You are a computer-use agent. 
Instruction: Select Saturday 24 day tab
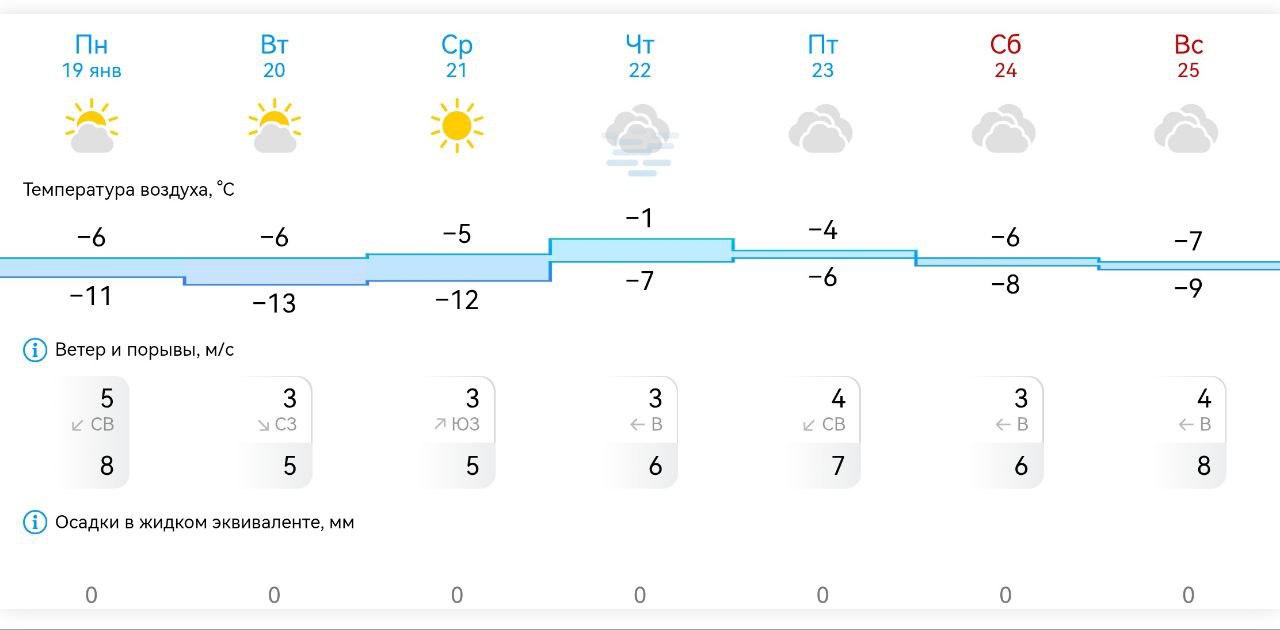[x=1005, y=56]
